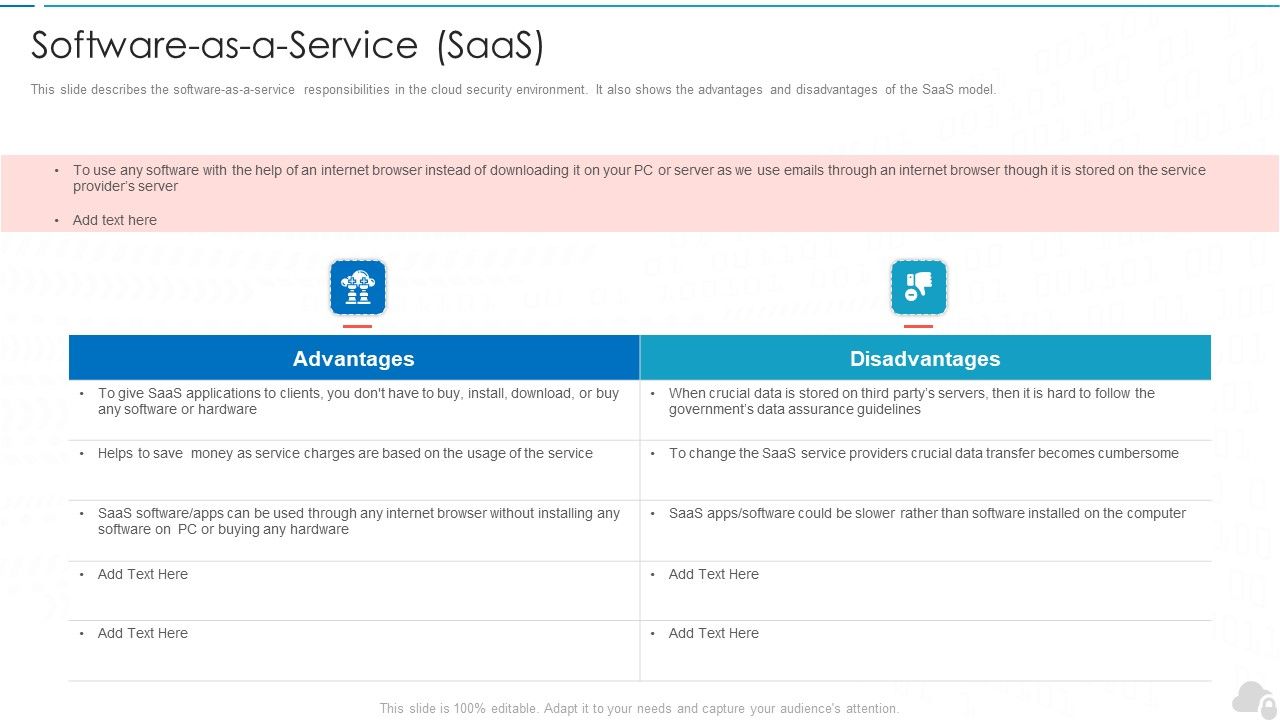Image resolution: width=1280 pixels, height=720 pixels.
Task: Click disadvantage about SaaS apps being slower
Action: (x=927, y=513)
